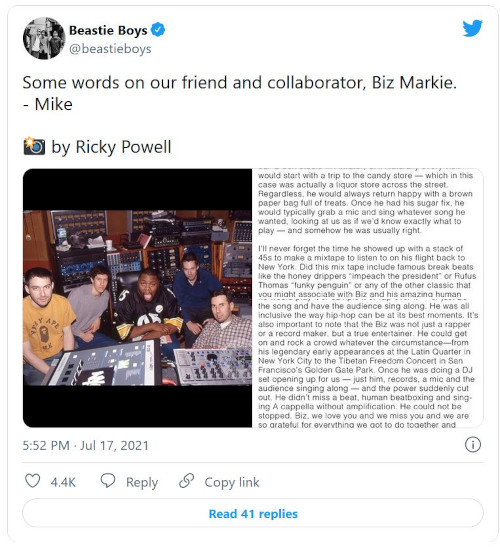Click the camera emoji before Ricky Powell
The image size is (500, 547).
[34, 146]
